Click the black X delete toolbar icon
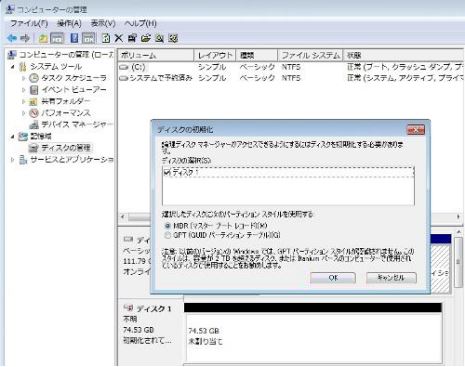 point(119,38)
